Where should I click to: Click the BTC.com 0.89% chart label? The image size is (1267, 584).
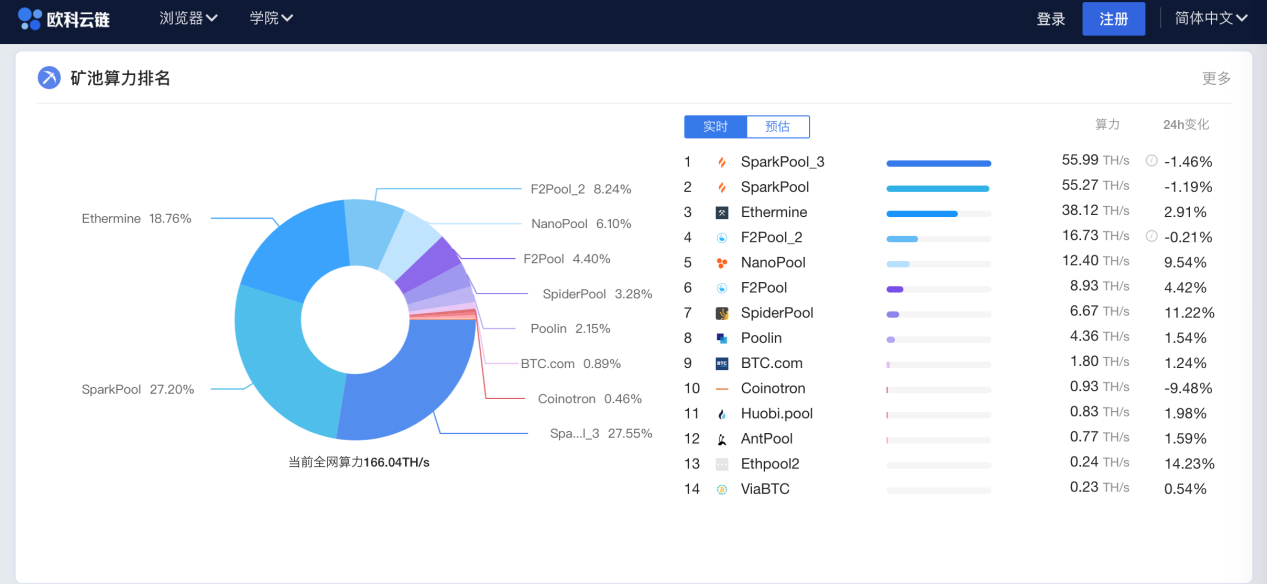pos(571,364)
